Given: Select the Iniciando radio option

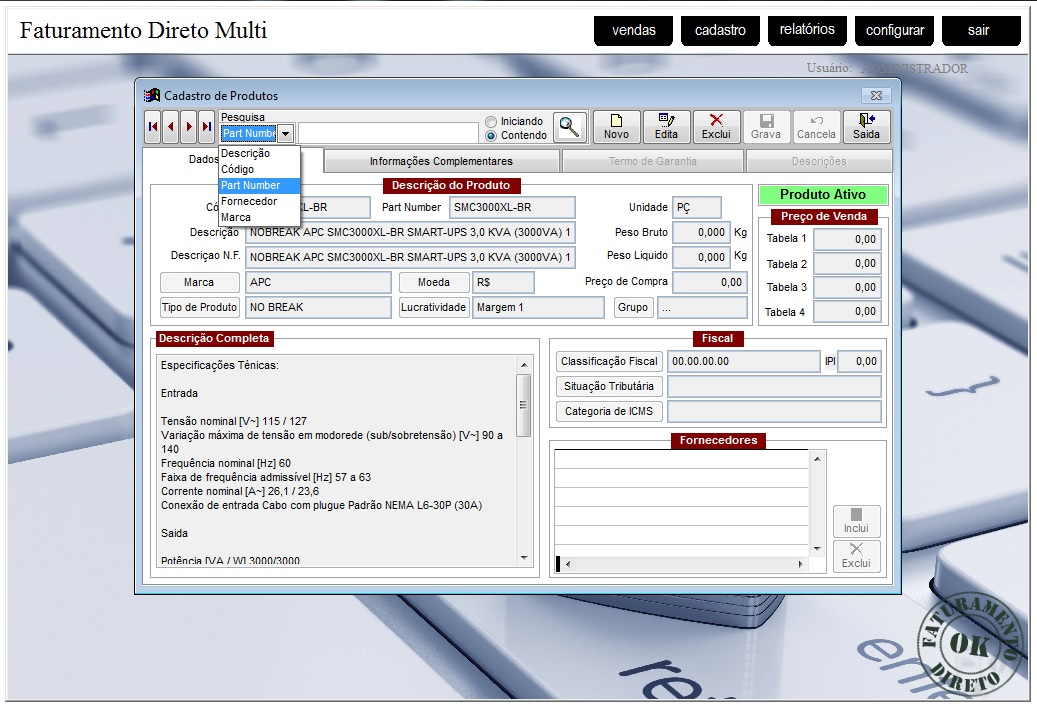Looking at the screenshot, I should (491, 121).
